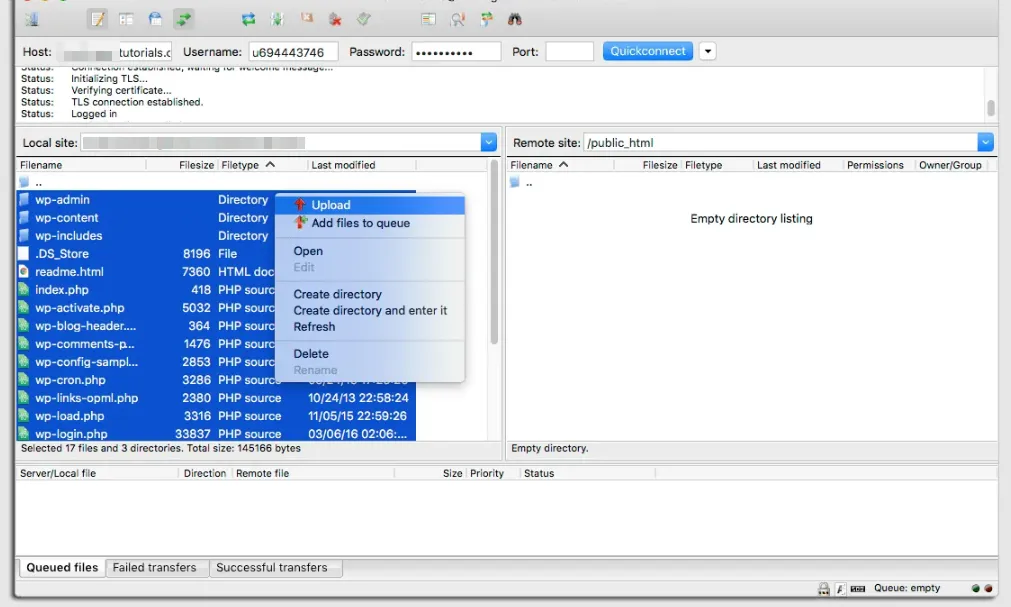Viewport: 1011px width, 607px height.
Task: Expand the Remote site path dropdown
Action: [985, 143]
